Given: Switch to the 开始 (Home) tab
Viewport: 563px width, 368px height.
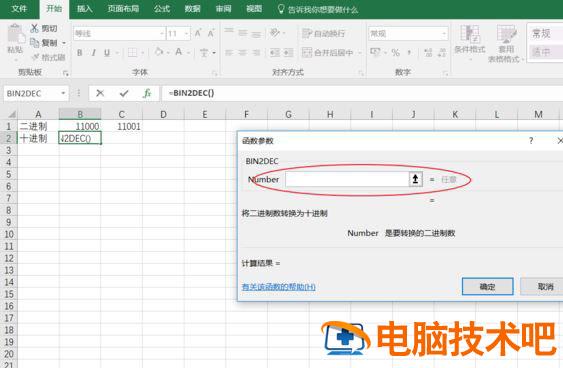Looking at the screenshot, I should [54, 9].
